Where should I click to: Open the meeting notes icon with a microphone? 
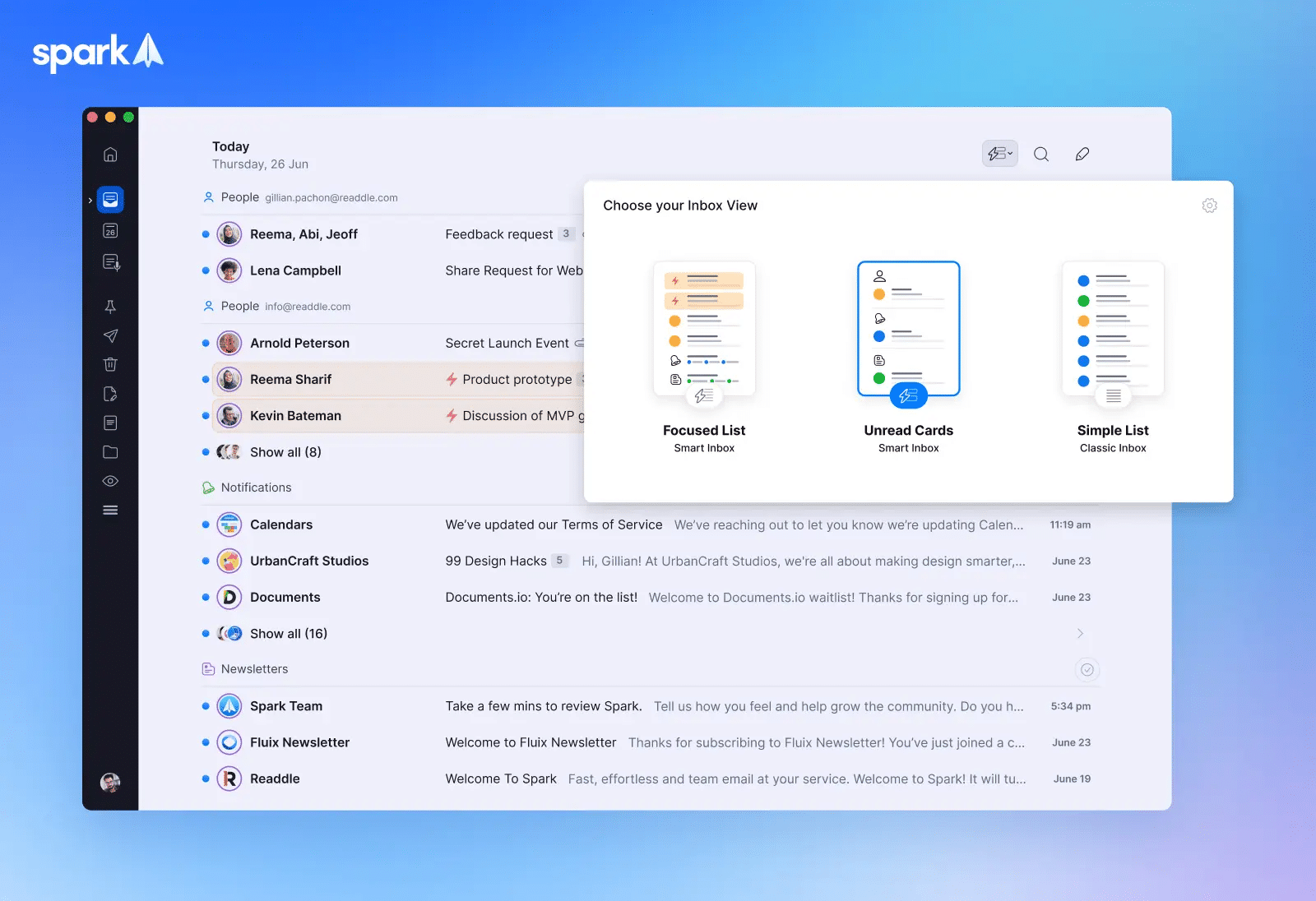pyautogui.click(x=111, y=262)
